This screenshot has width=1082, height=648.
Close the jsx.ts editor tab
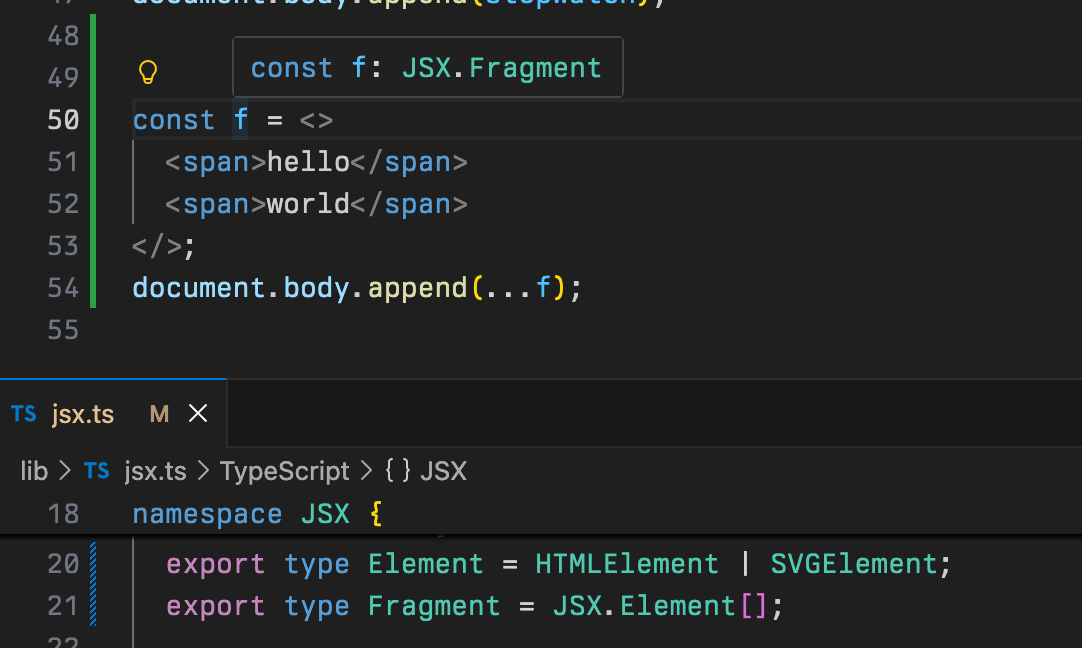click(198, 414)
